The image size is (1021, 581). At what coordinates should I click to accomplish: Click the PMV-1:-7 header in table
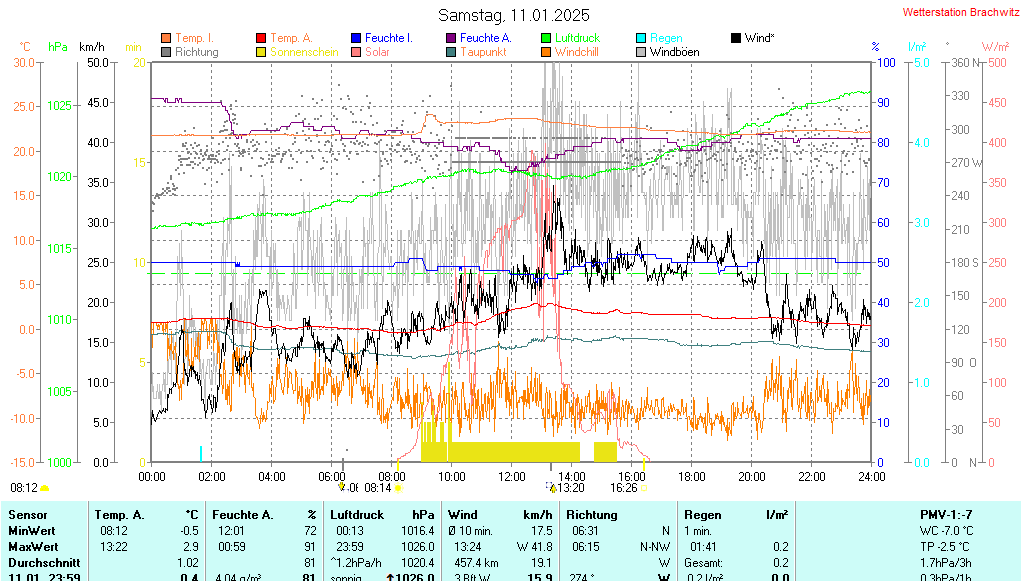pos(946,514)
